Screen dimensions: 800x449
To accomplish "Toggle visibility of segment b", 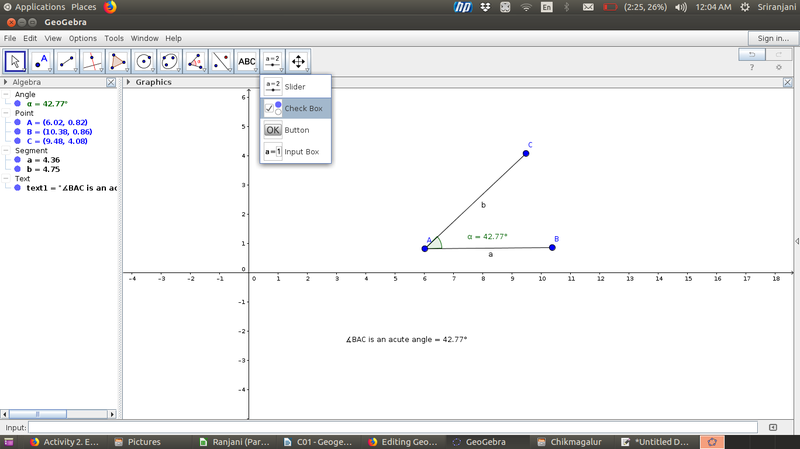I will (x=17, y=169).
